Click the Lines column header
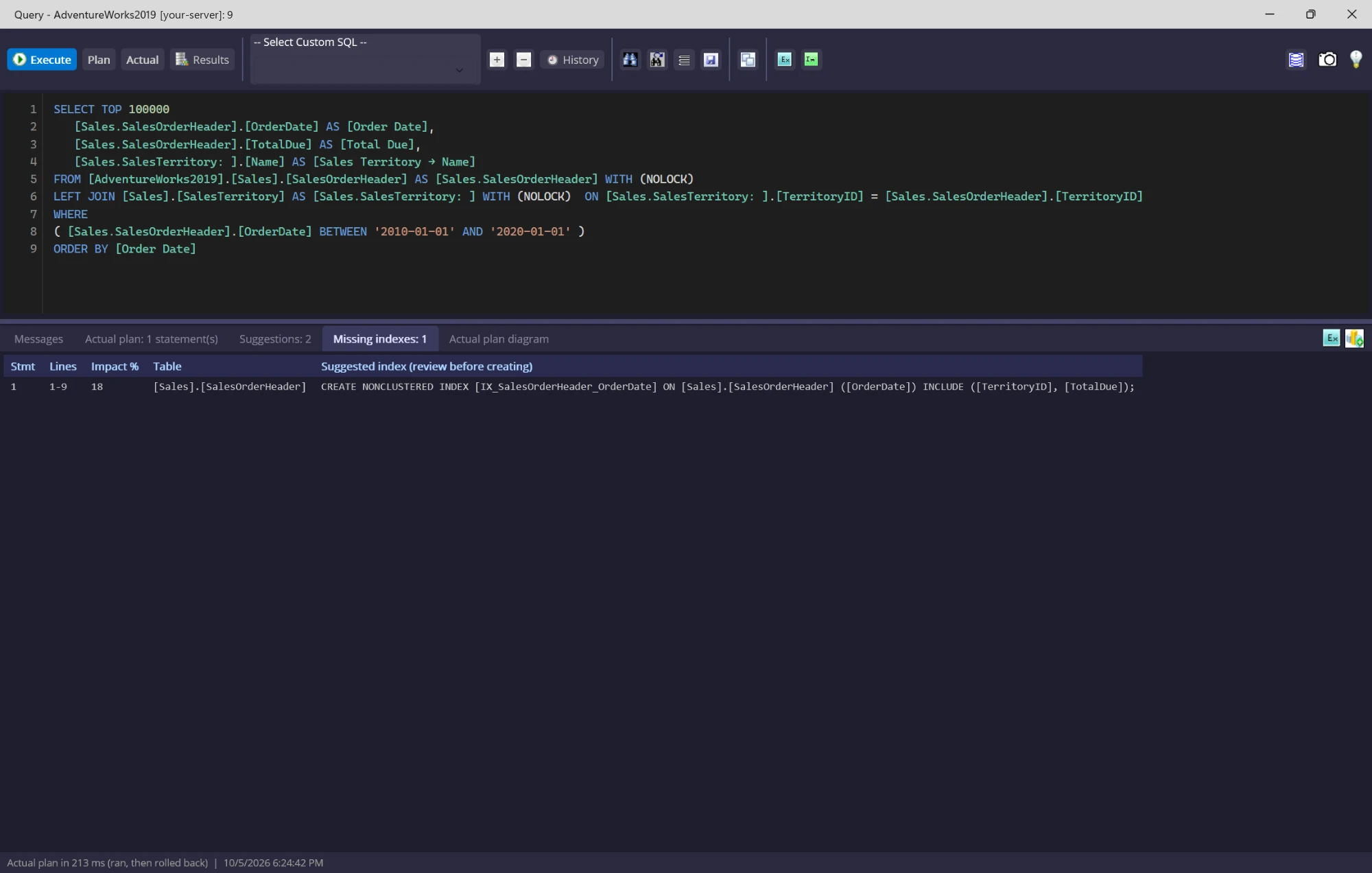The height and width of the screenshot is (873, 1372). click(62, 366)
